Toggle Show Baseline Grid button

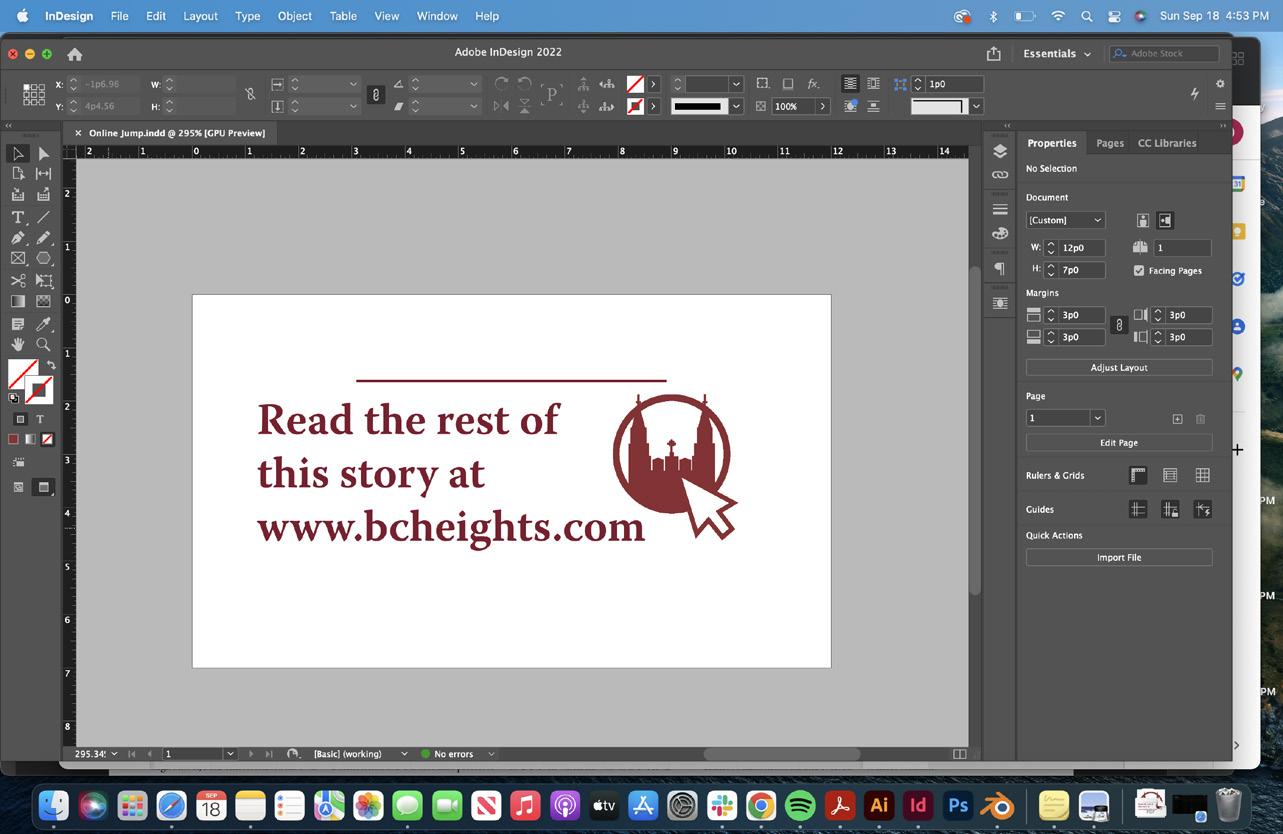1170,475
